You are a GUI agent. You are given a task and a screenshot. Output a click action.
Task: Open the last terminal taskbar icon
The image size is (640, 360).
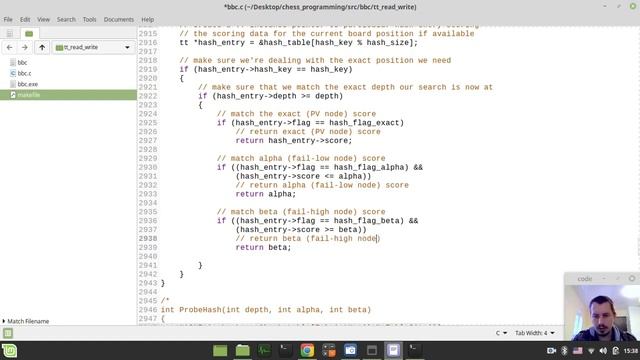[415, 351]
